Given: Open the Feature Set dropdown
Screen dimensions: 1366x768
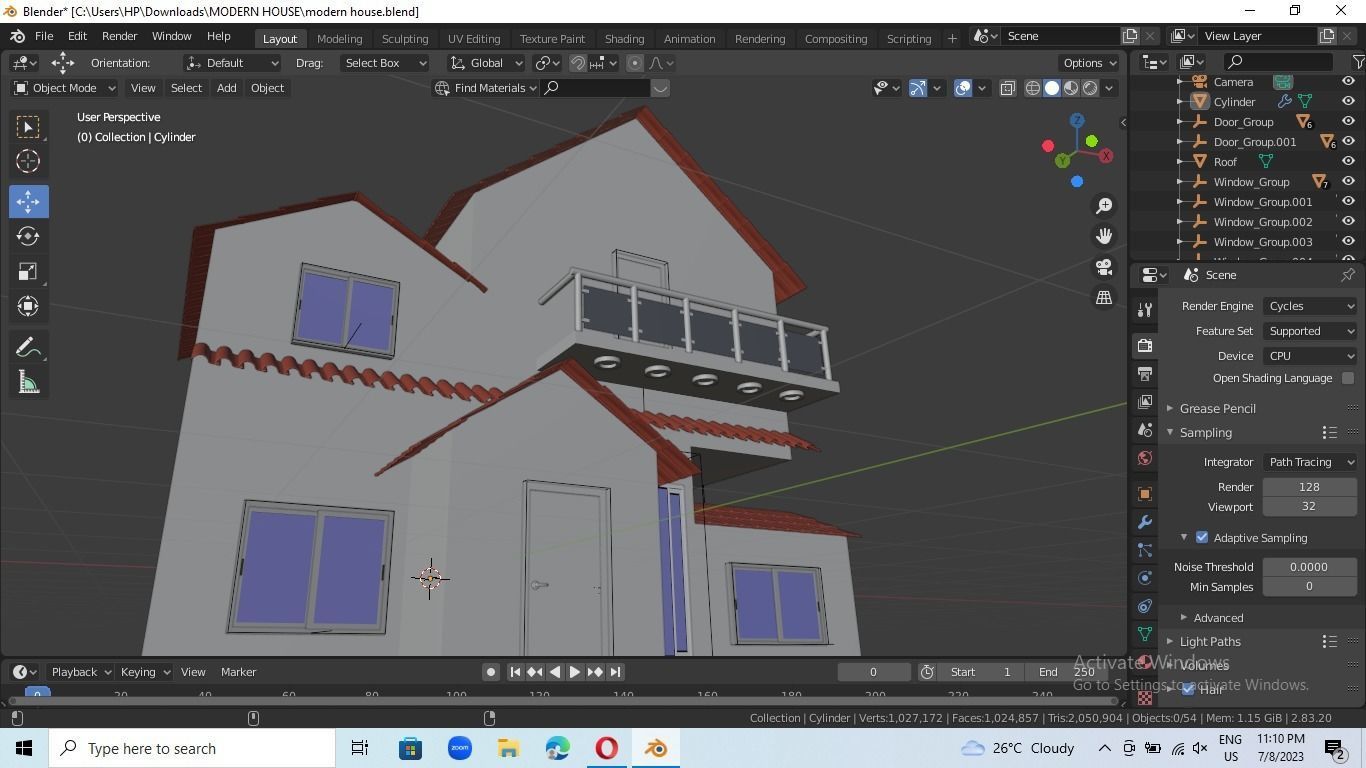Looking at the screenshot, I should pos(1310,331).
